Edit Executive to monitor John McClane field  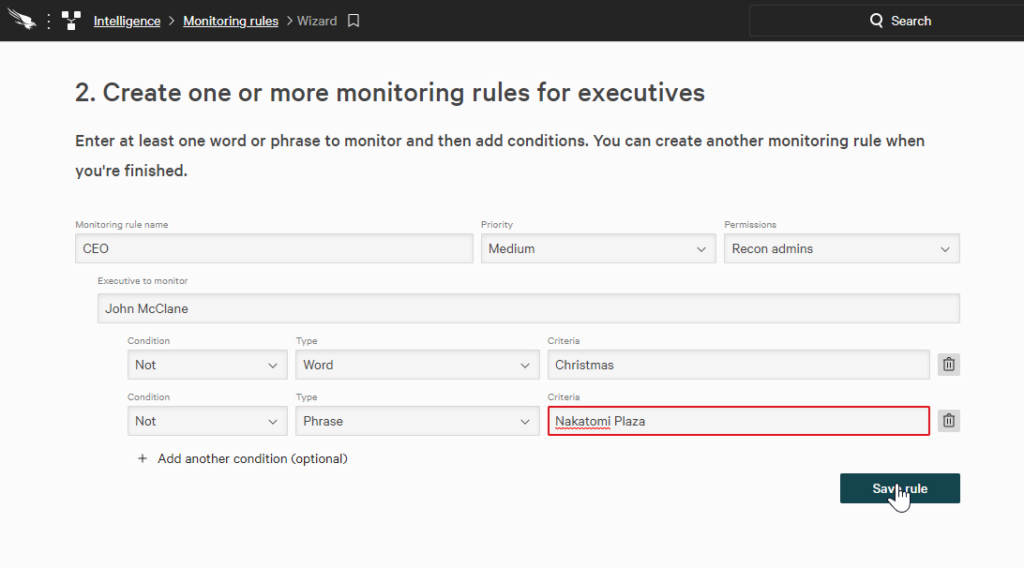click(x=528, y=308)
